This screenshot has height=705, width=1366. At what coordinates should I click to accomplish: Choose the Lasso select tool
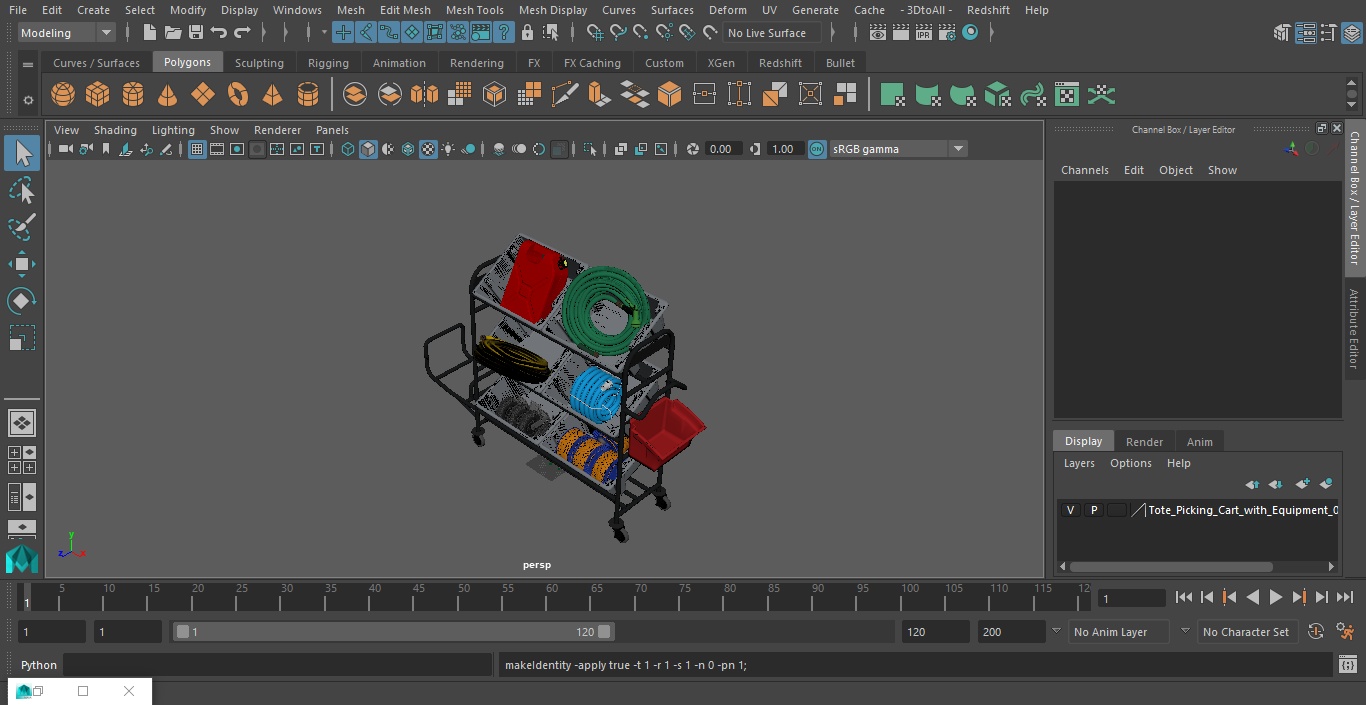pos(22,190)
